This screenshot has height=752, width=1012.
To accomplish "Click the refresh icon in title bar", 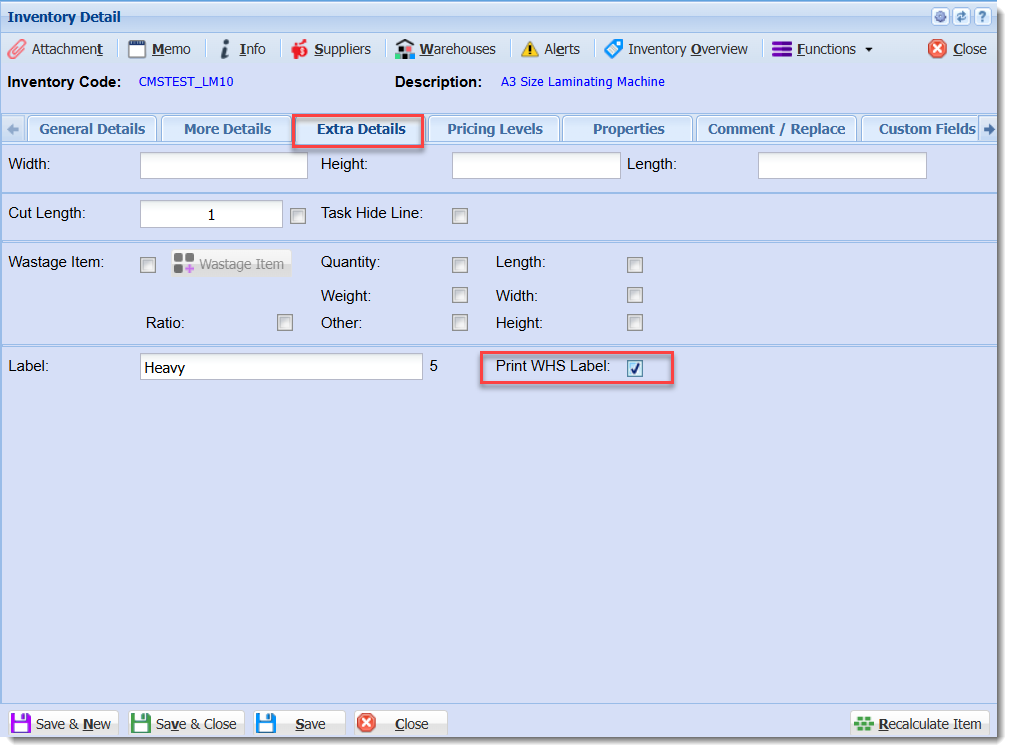I will click(962, 17).
